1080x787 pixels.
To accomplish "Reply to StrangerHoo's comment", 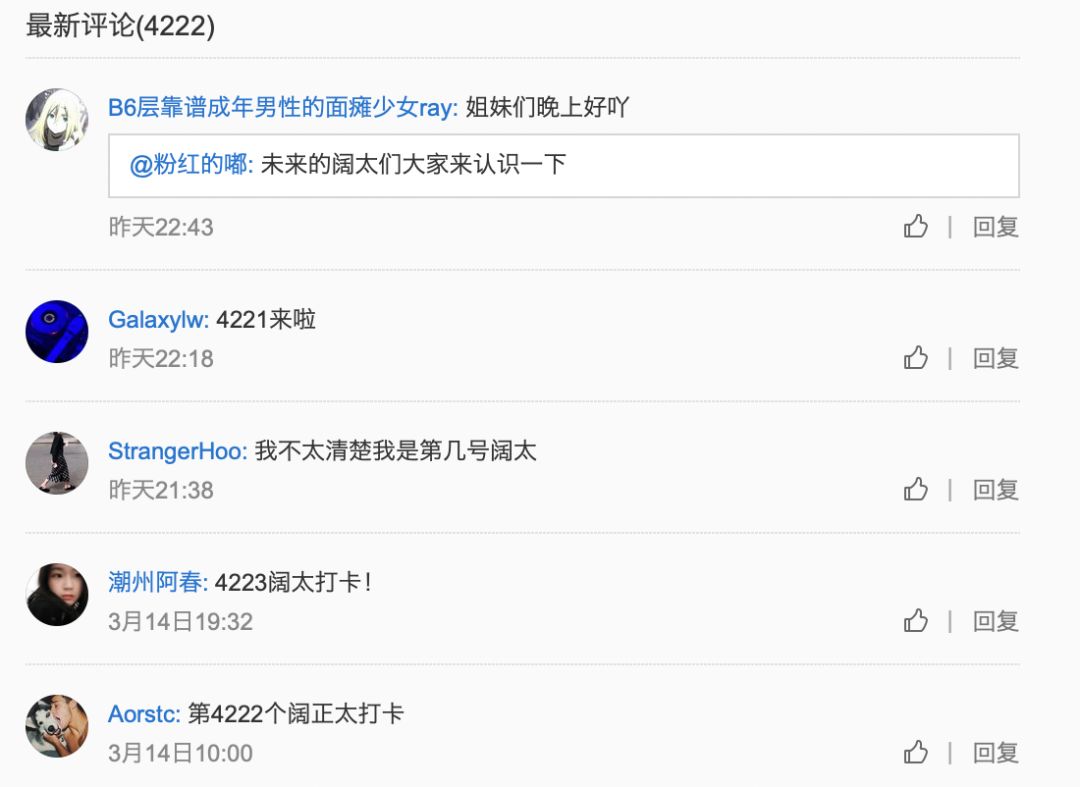I will coord(995,490).
